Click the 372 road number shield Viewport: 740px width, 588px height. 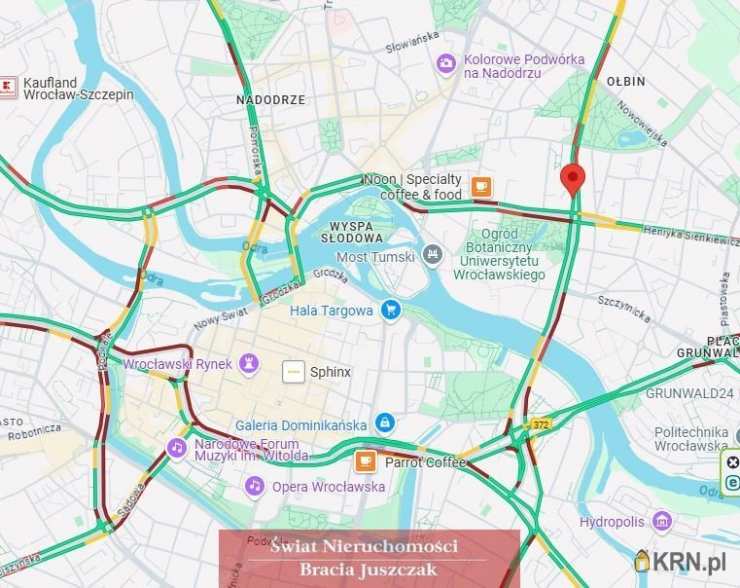(540, 424)
